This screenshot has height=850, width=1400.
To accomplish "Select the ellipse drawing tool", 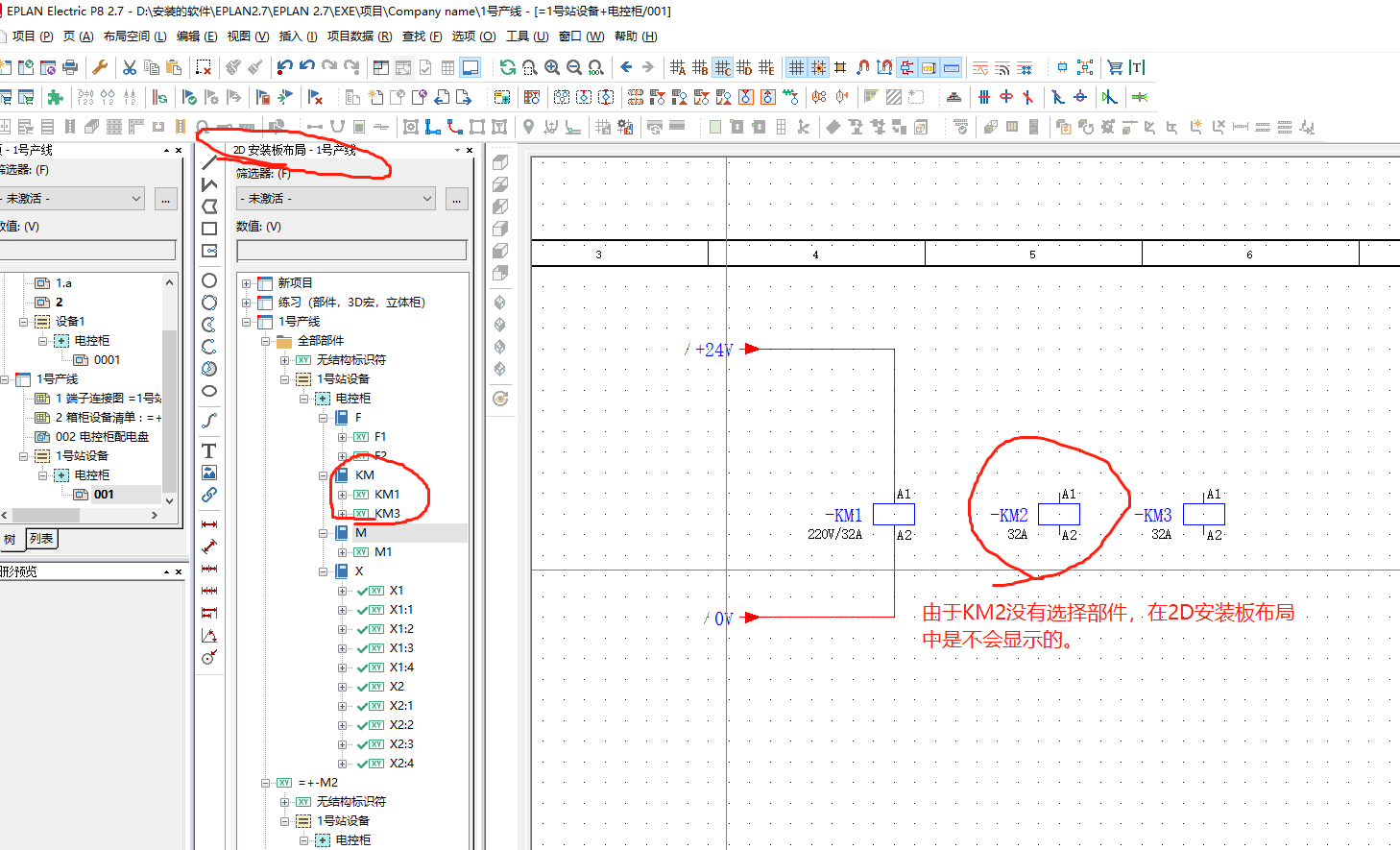I will click(208, 391).
